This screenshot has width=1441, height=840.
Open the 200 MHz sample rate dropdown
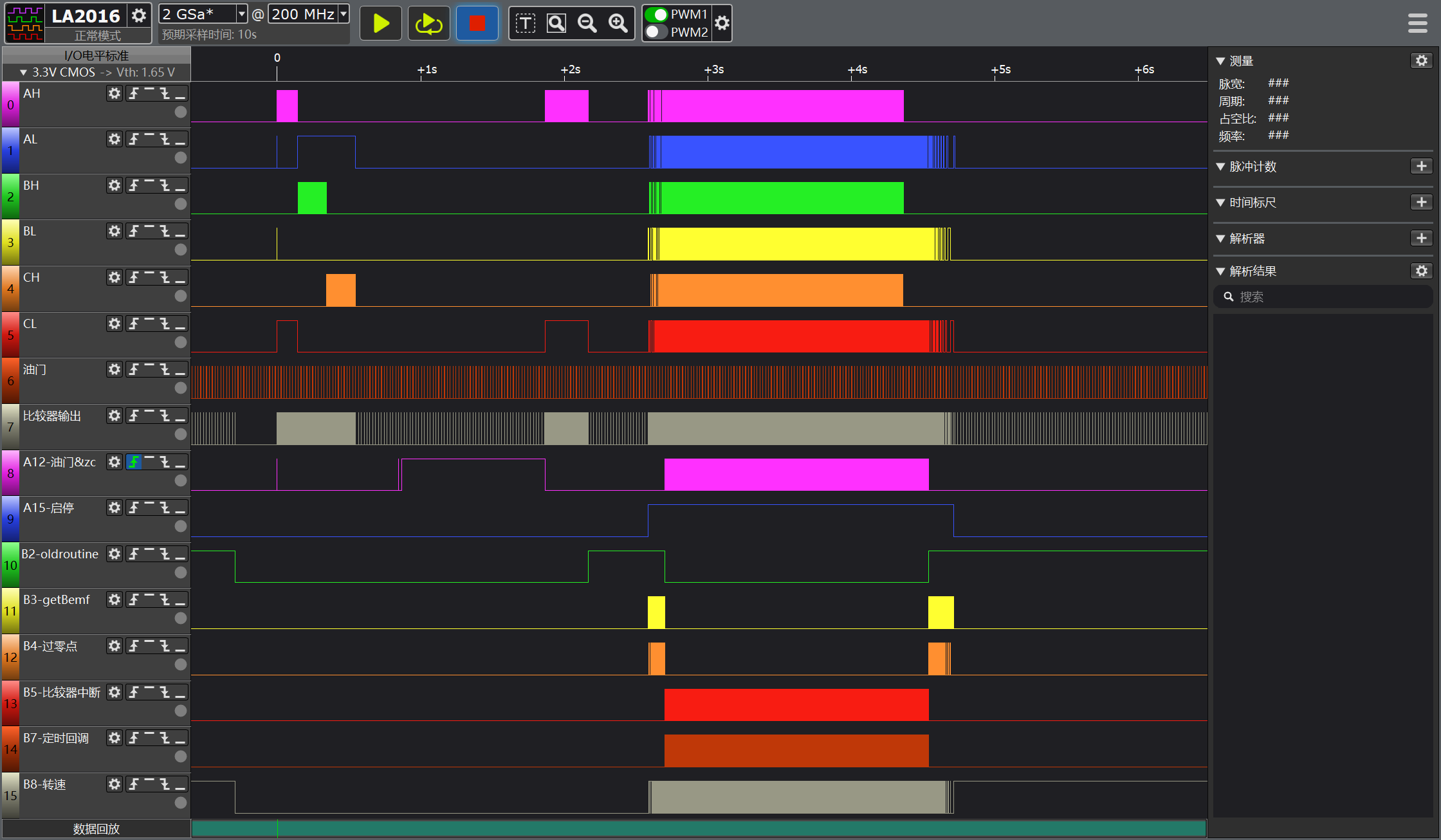[344, 14]
